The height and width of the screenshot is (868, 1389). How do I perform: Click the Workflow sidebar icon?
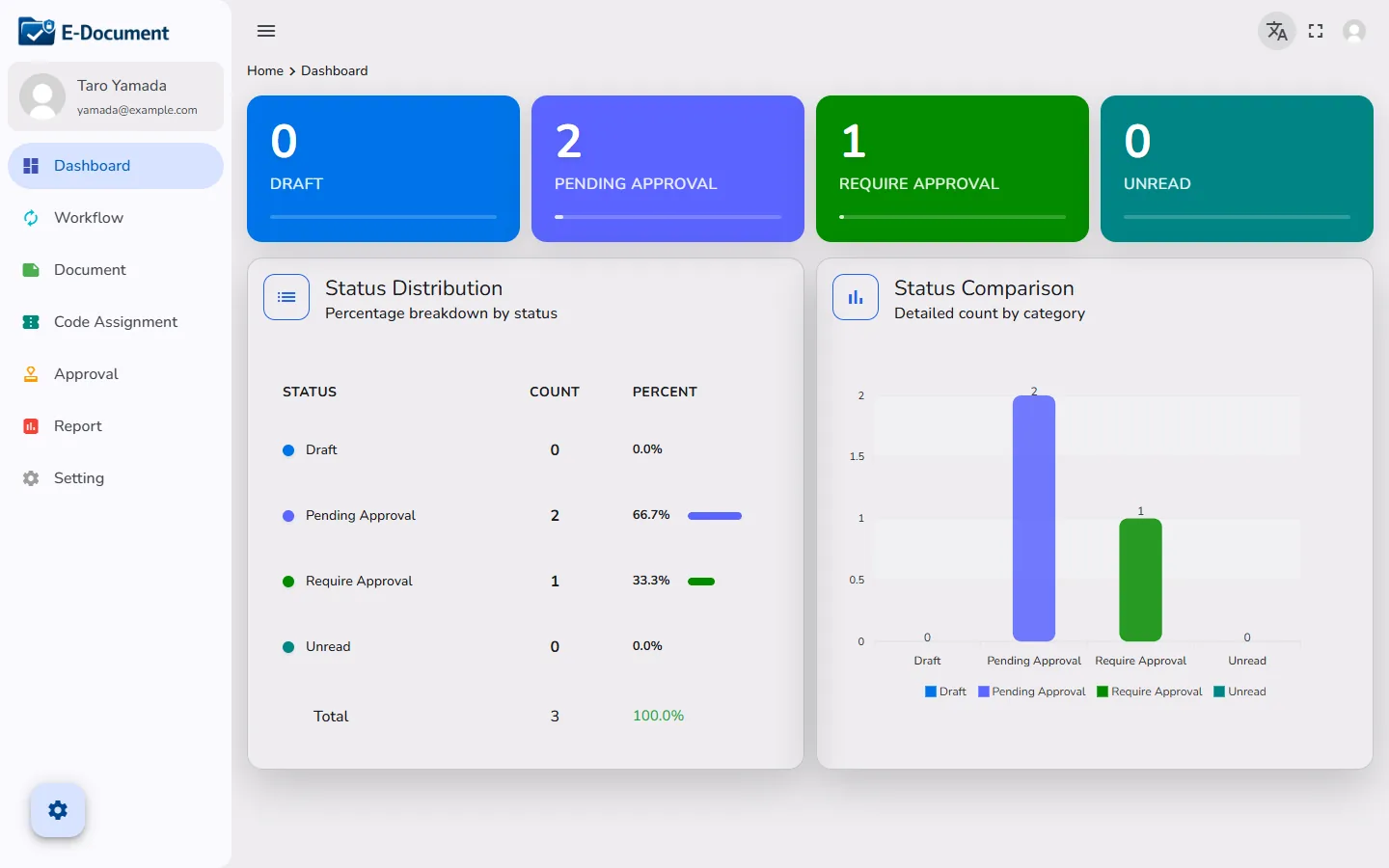(x=31, y=218)
